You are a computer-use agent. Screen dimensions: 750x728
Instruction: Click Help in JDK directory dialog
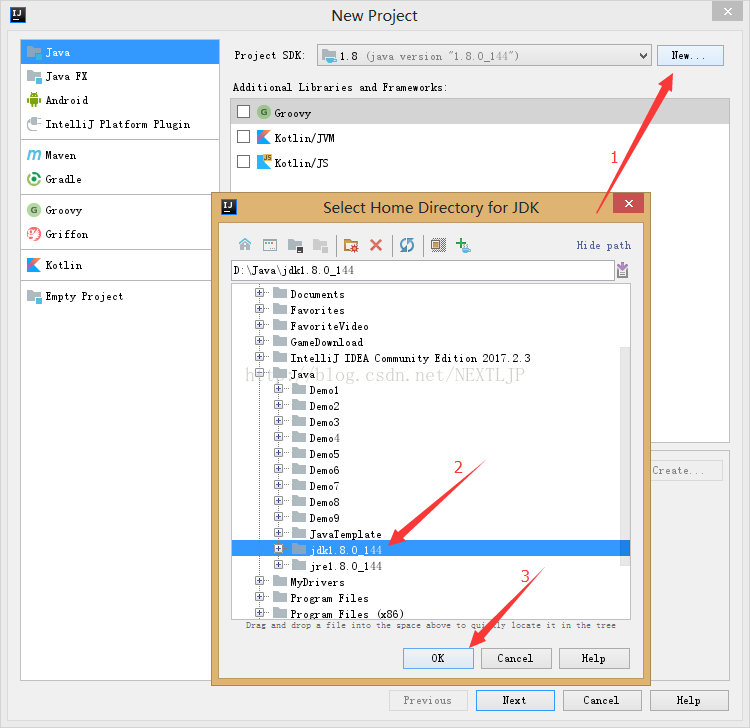click(594, 658)
